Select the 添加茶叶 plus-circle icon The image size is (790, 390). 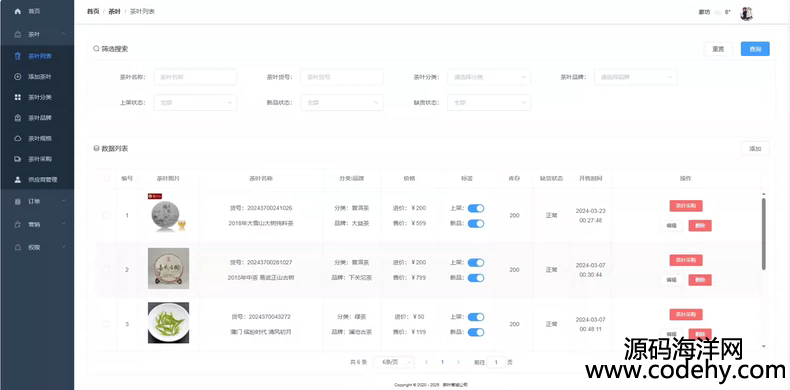(x=18, y=77)
